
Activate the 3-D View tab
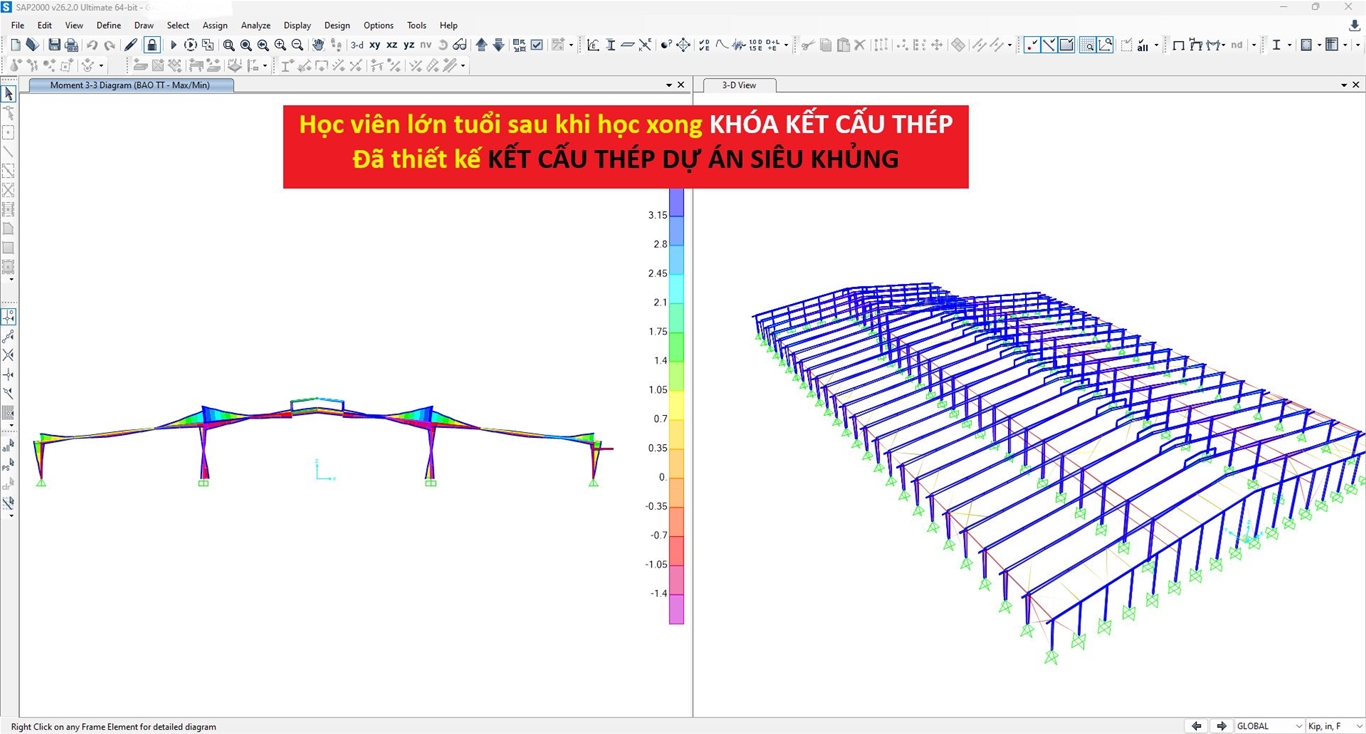pos(739,85)
